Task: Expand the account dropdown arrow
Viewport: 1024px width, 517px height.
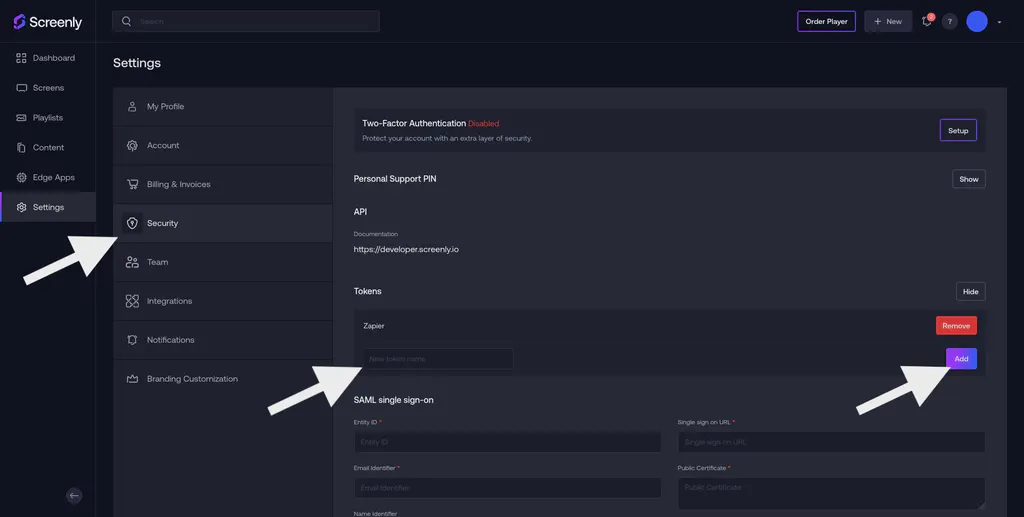Action: (999, 22)
